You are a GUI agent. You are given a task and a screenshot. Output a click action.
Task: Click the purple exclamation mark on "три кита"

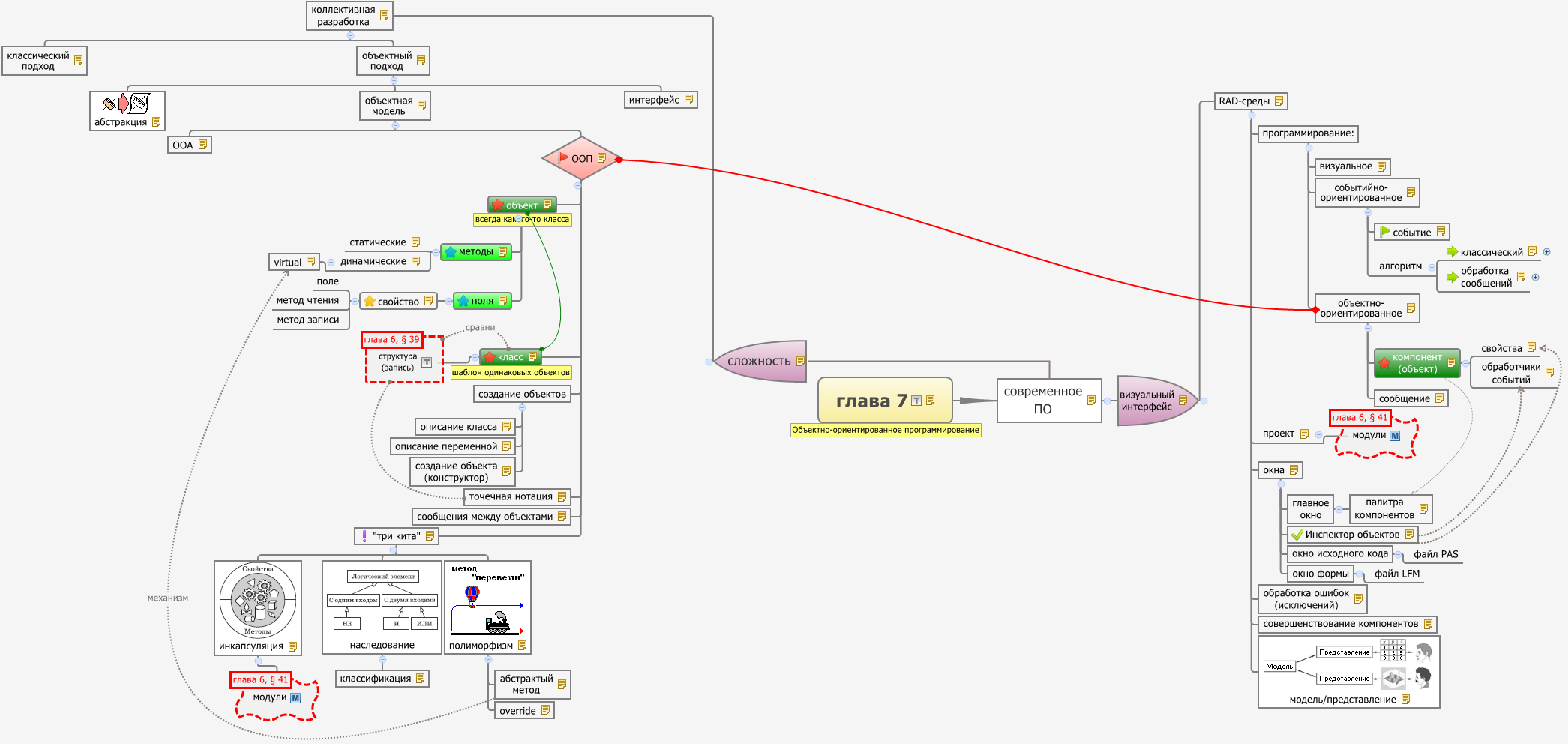click(x=364, y=535)
